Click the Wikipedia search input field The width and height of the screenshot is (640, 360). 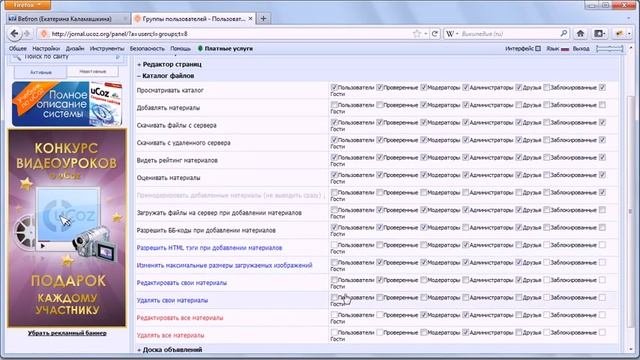(x=509, y=33)
